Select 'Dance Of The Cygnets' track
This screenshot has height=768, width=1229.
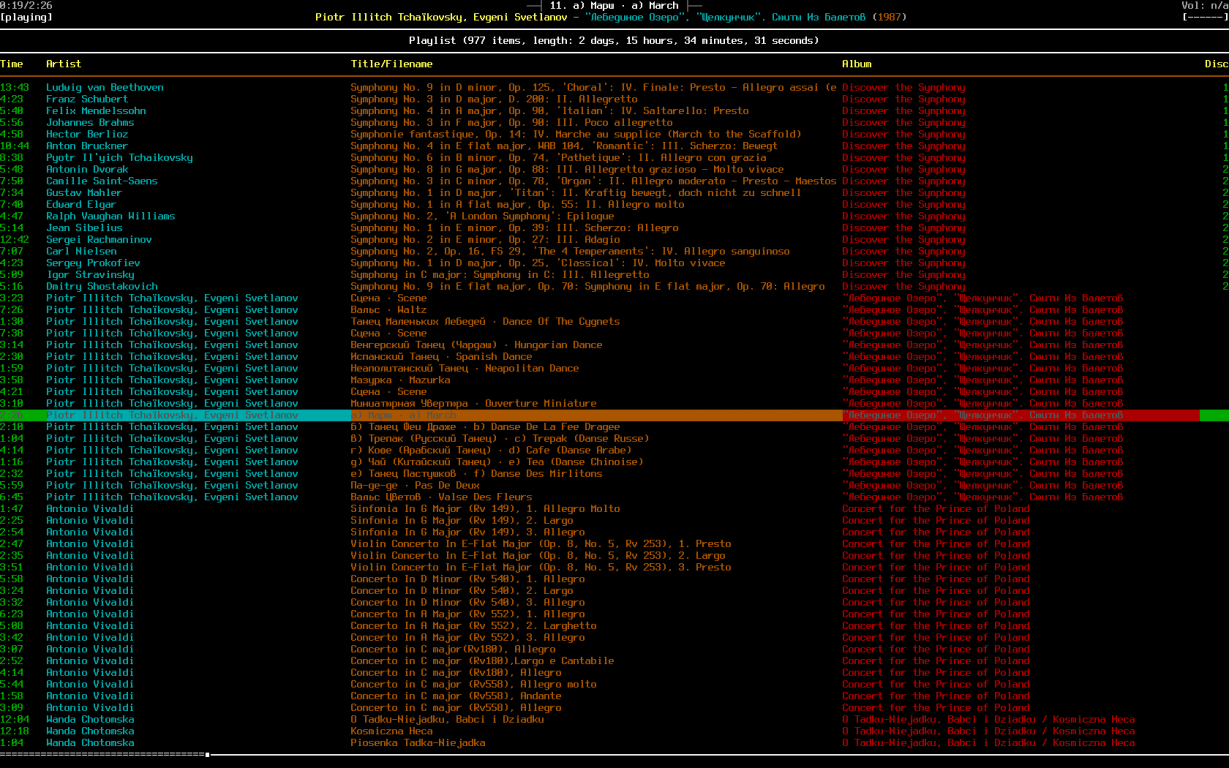click(614, 322)
